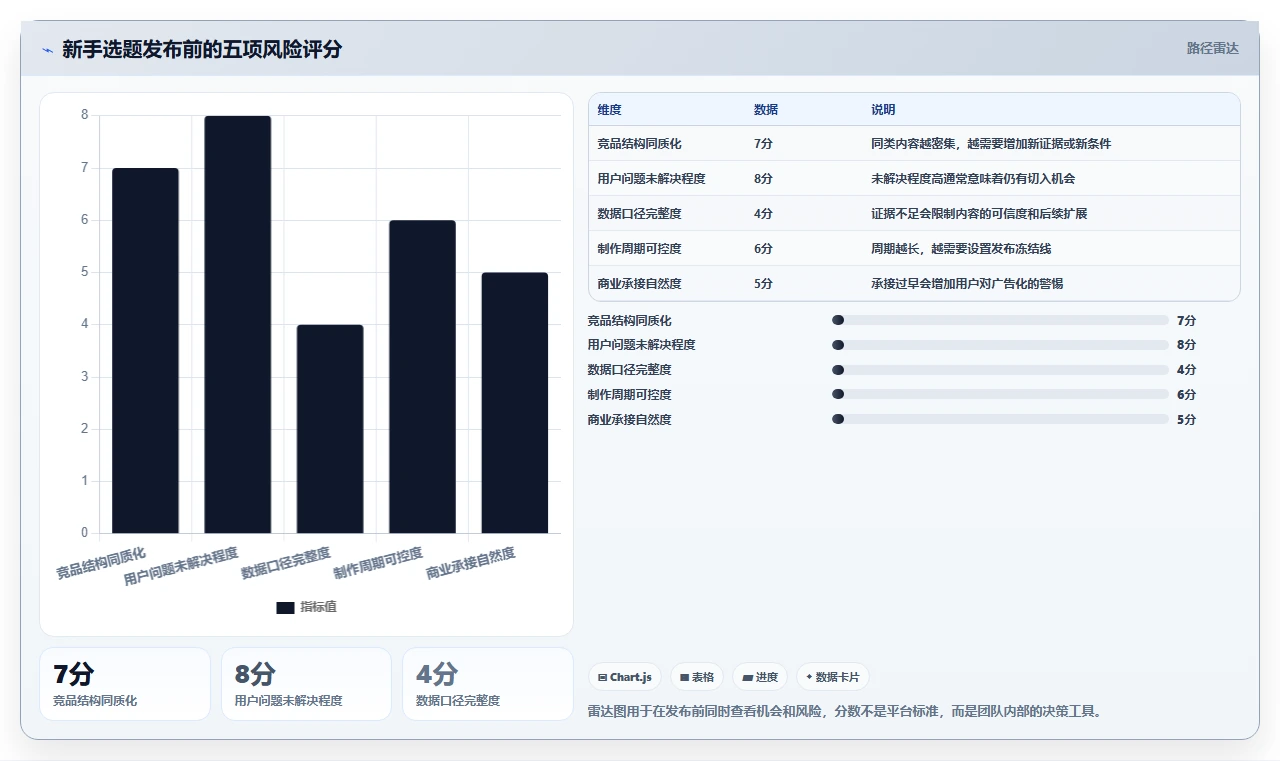Viewport: 1280px width, 761px height.
Task: Click the 用户问题未解决程度 bar in chart
Action: click(x=237, y=324)
